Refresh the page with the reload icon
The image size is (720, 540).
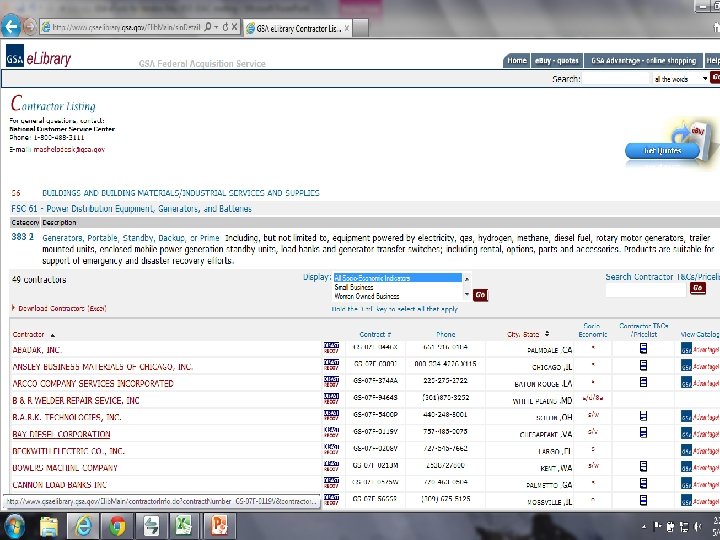225,28
